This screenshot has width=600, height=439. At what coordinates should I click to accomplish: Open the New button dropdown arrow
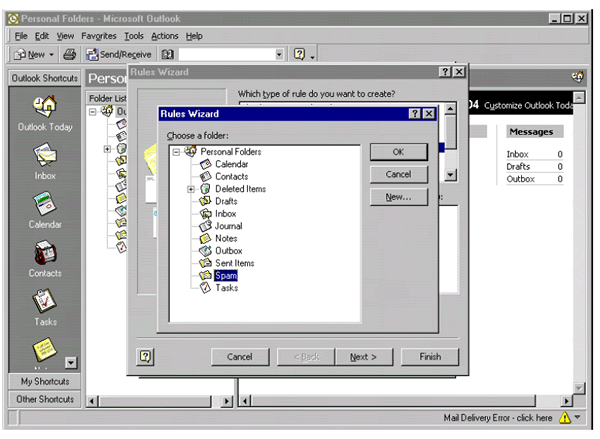pos(51,55)
